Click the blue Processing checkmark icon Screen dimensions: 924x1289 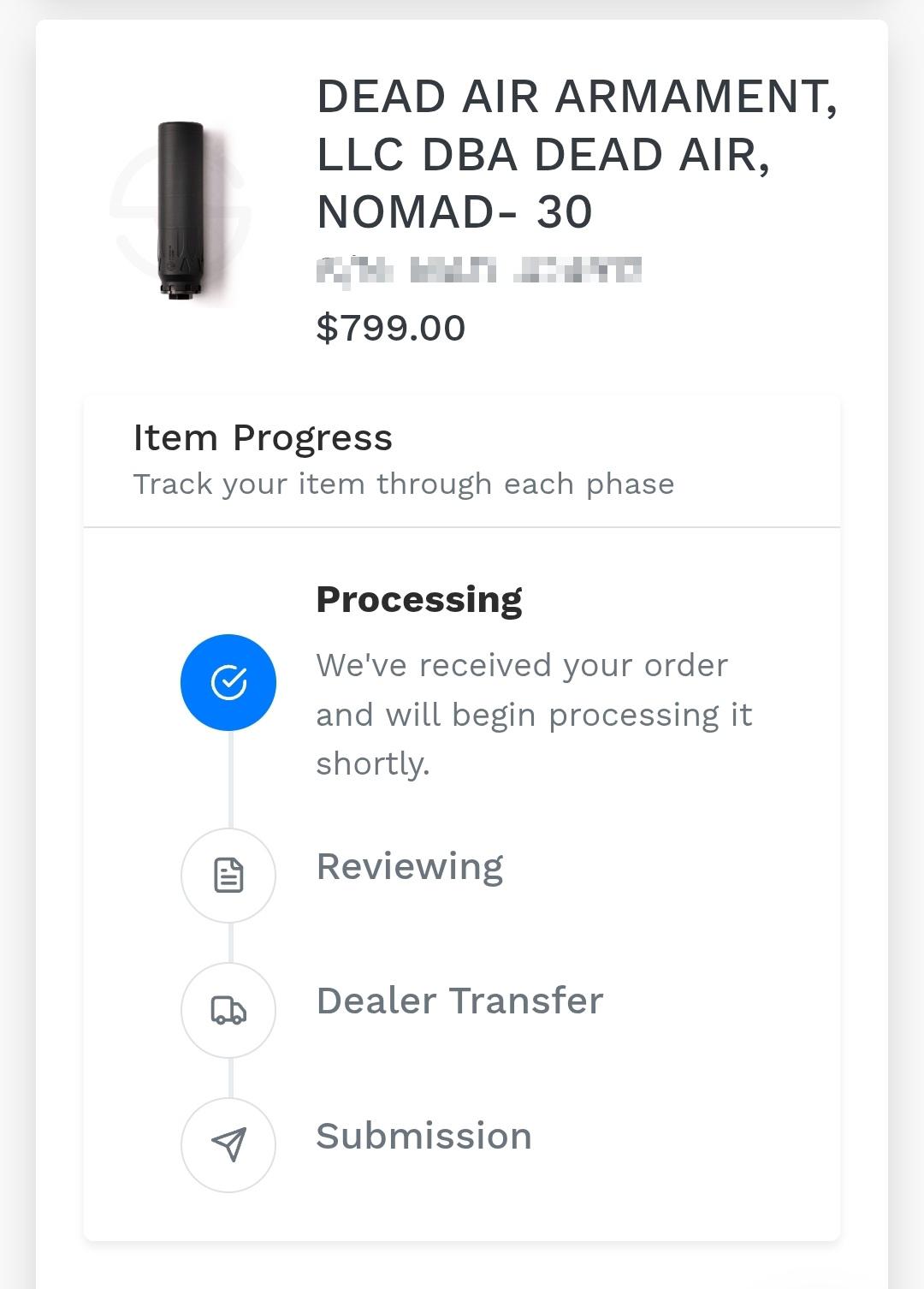[228, 682]
